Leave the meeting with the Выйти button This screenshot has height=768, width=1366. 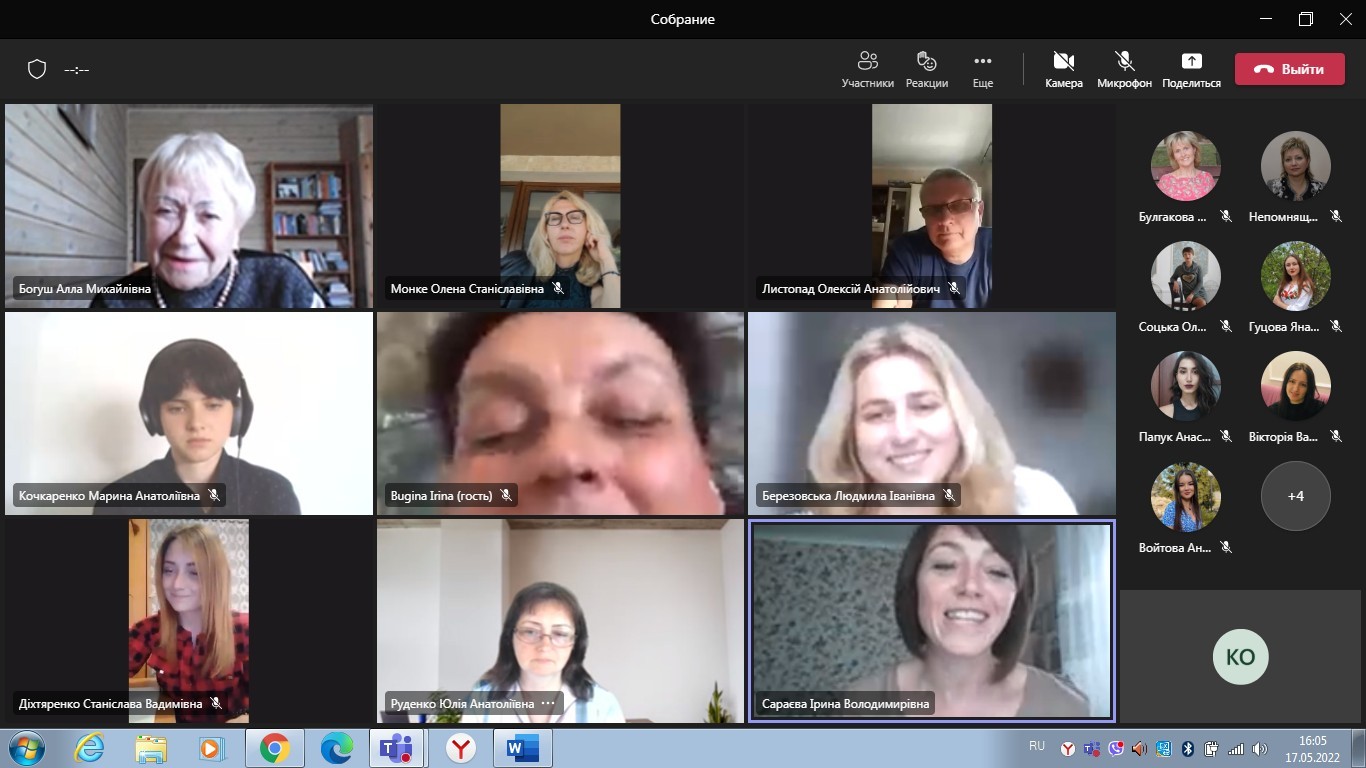coord(1289,69)
